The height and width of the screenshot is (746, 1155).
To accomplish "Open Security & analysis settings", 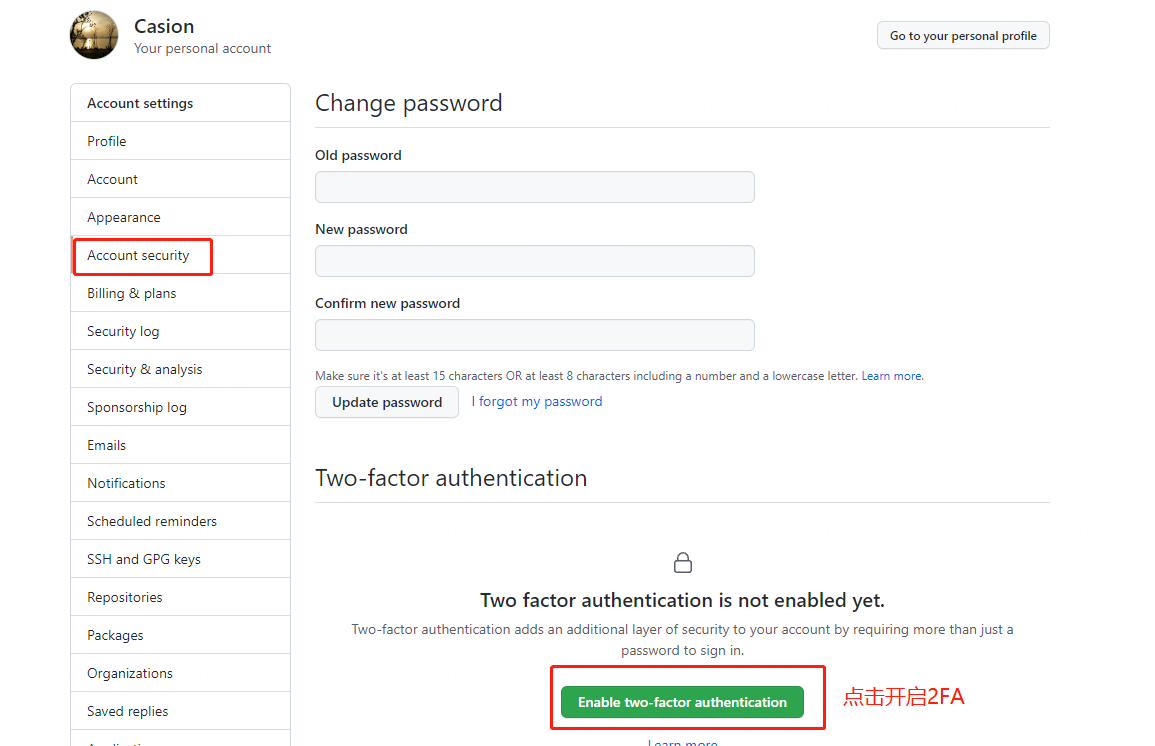I will click(x=145, y=369).
